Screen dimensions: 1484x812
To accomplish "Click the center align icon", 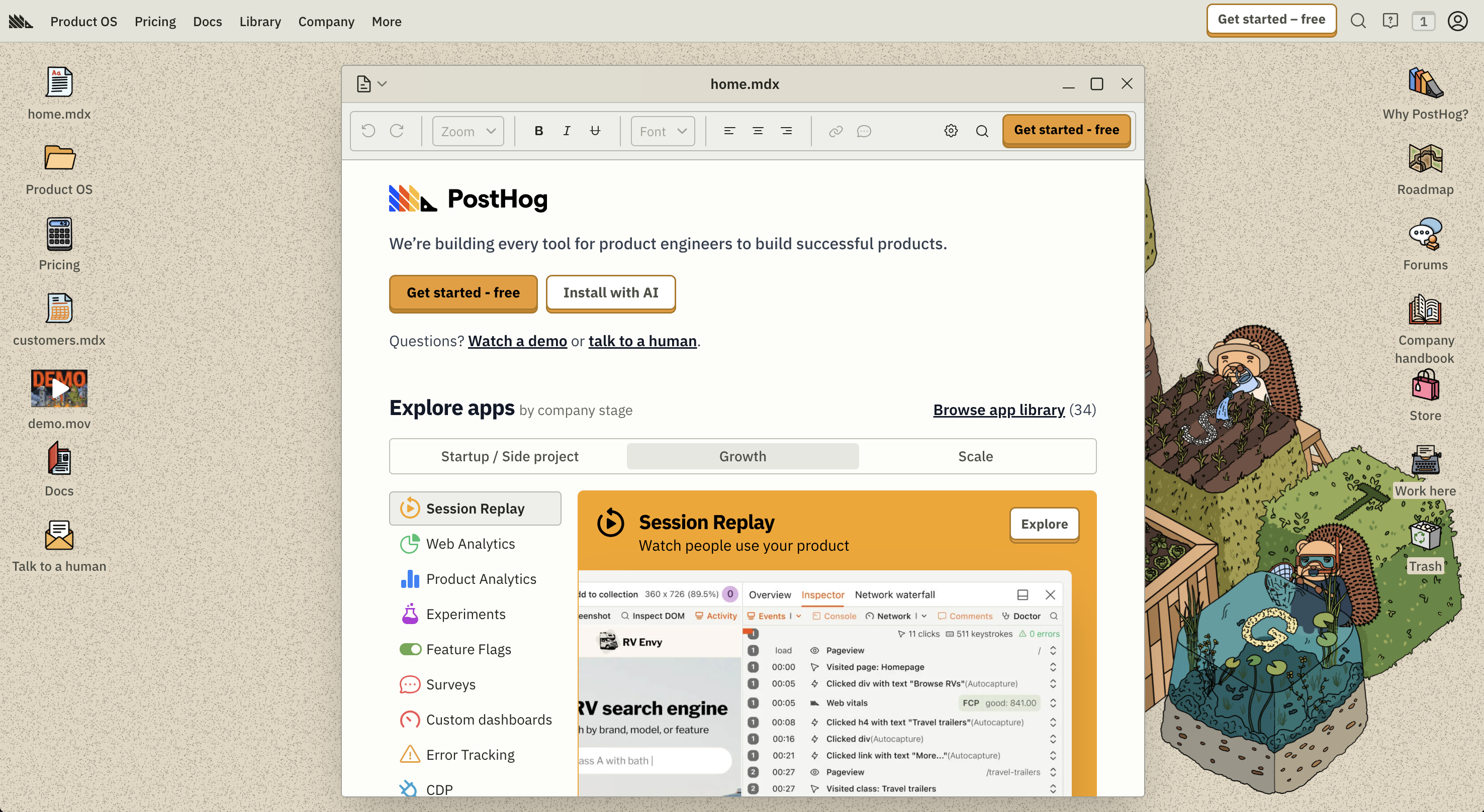I will point(758,131).
